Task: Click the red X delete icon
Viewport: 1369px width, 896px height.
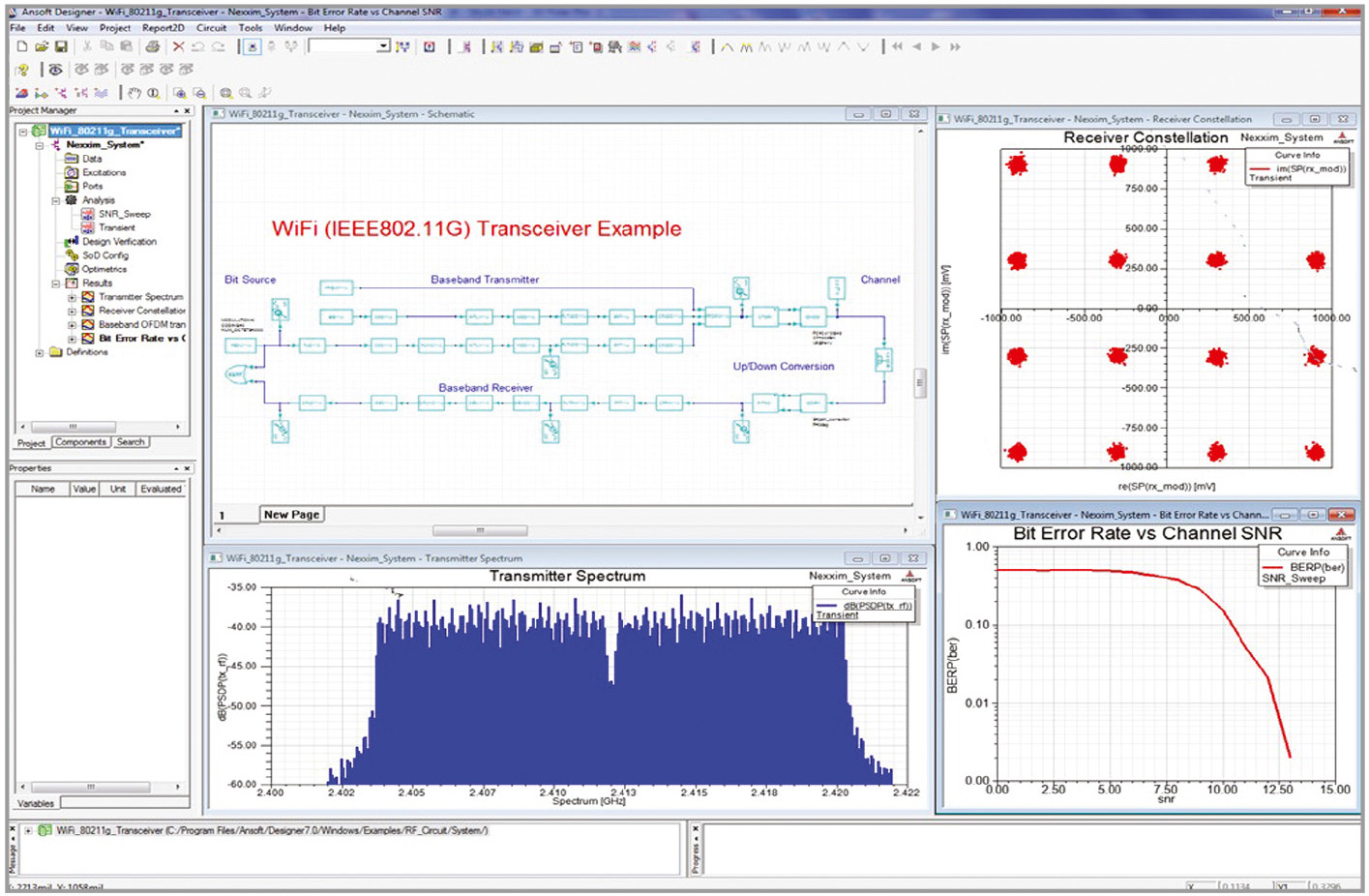Action: [178, 46]
